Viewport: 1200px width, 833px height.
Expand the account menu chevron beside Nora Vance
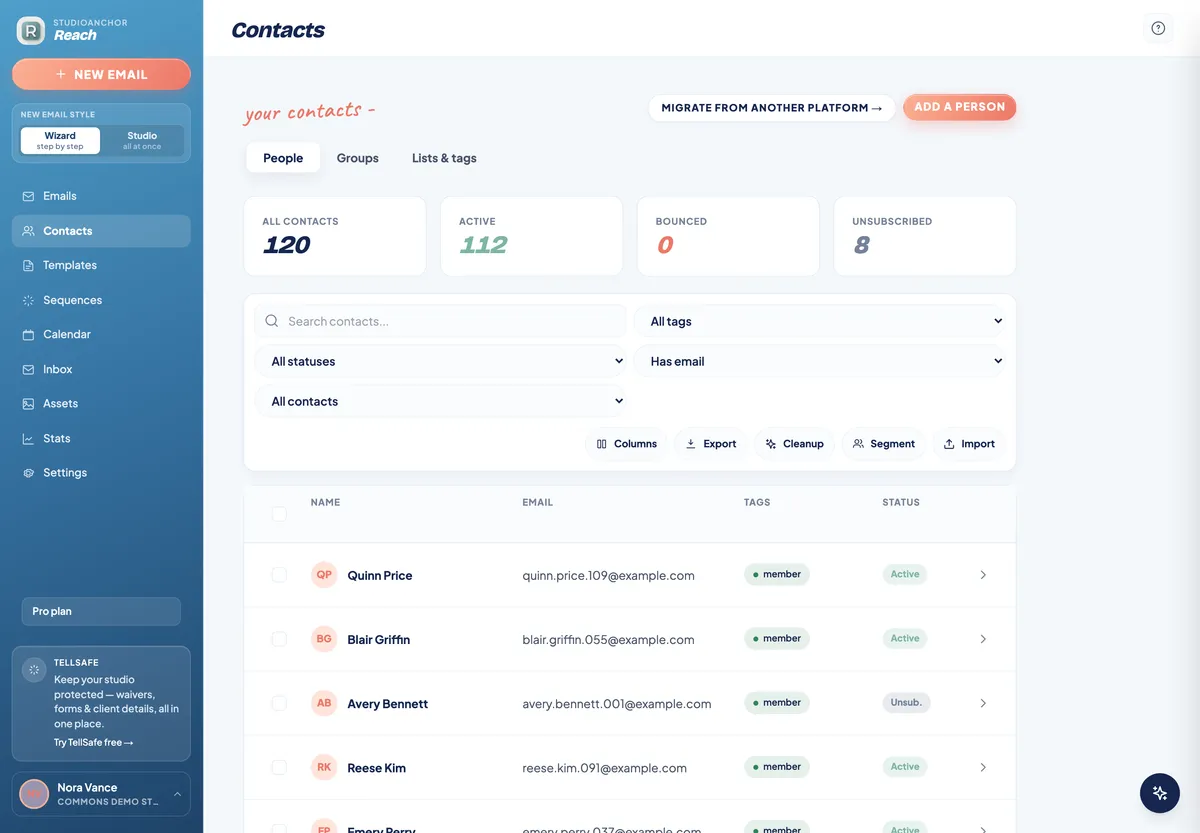[177, 794]
